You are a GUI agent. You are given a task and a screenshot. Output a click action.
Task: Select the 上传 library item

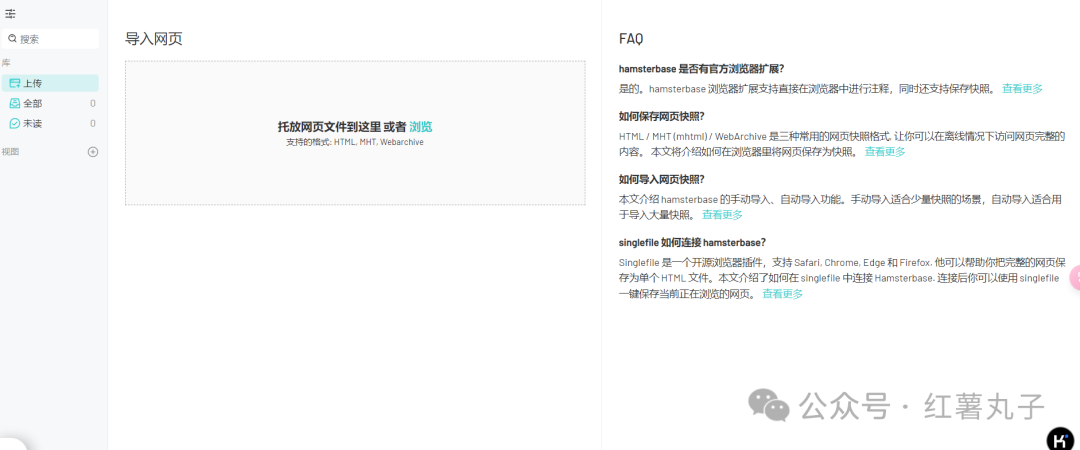coord(50,83)
